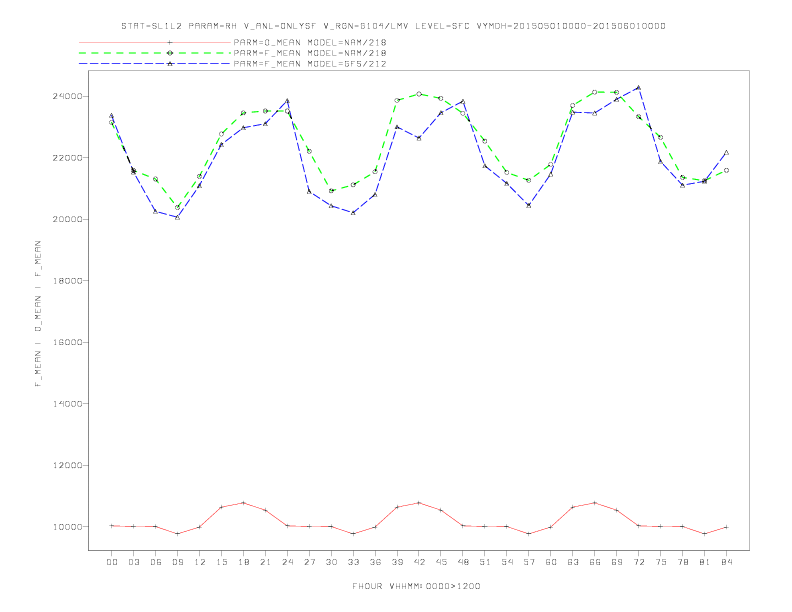Click the blue GFS triangle marker at hour 33

pyautogui.click(x=353, y=213)
